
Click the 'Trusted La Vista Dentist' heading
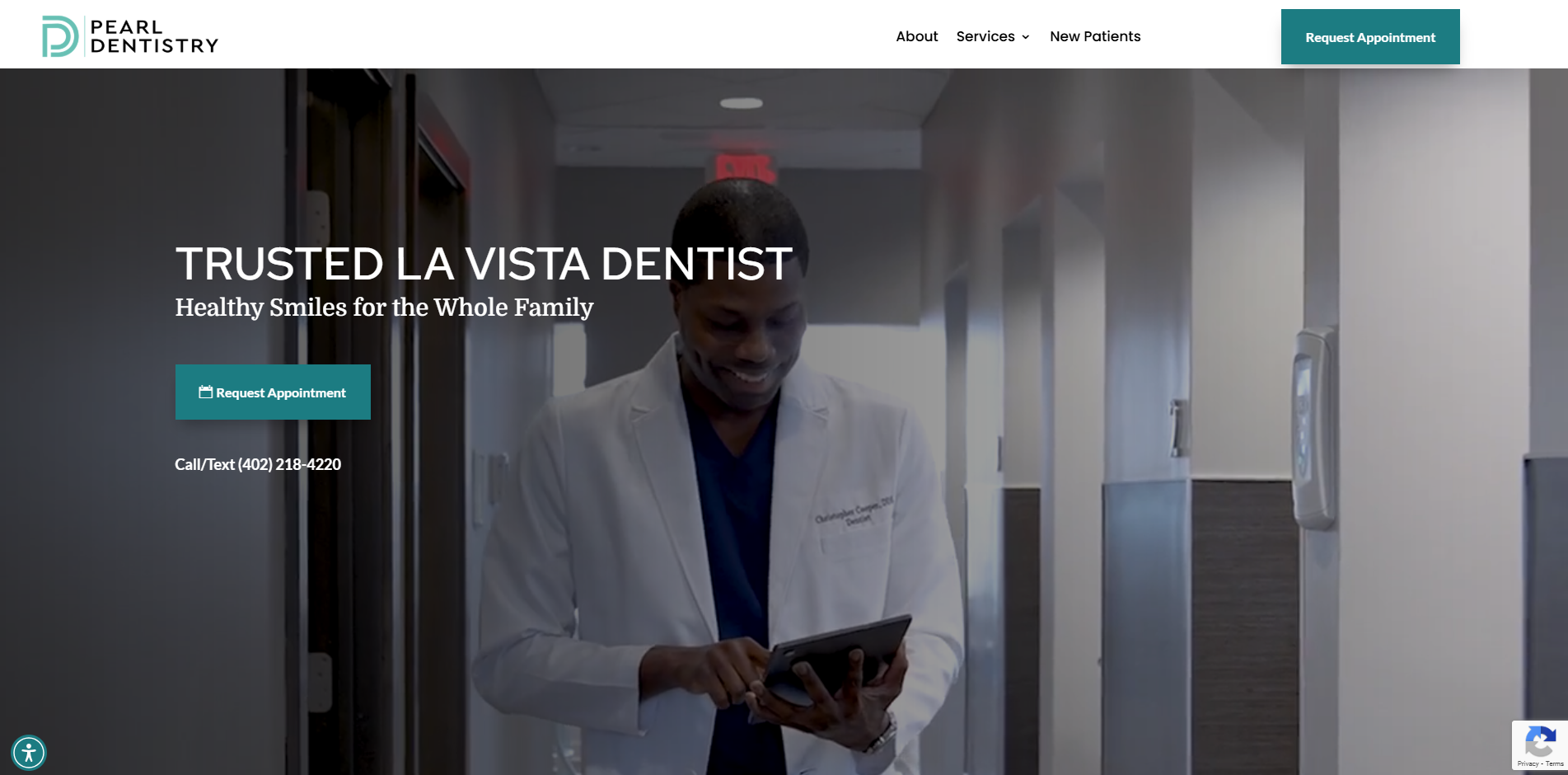tap(484, 264)
